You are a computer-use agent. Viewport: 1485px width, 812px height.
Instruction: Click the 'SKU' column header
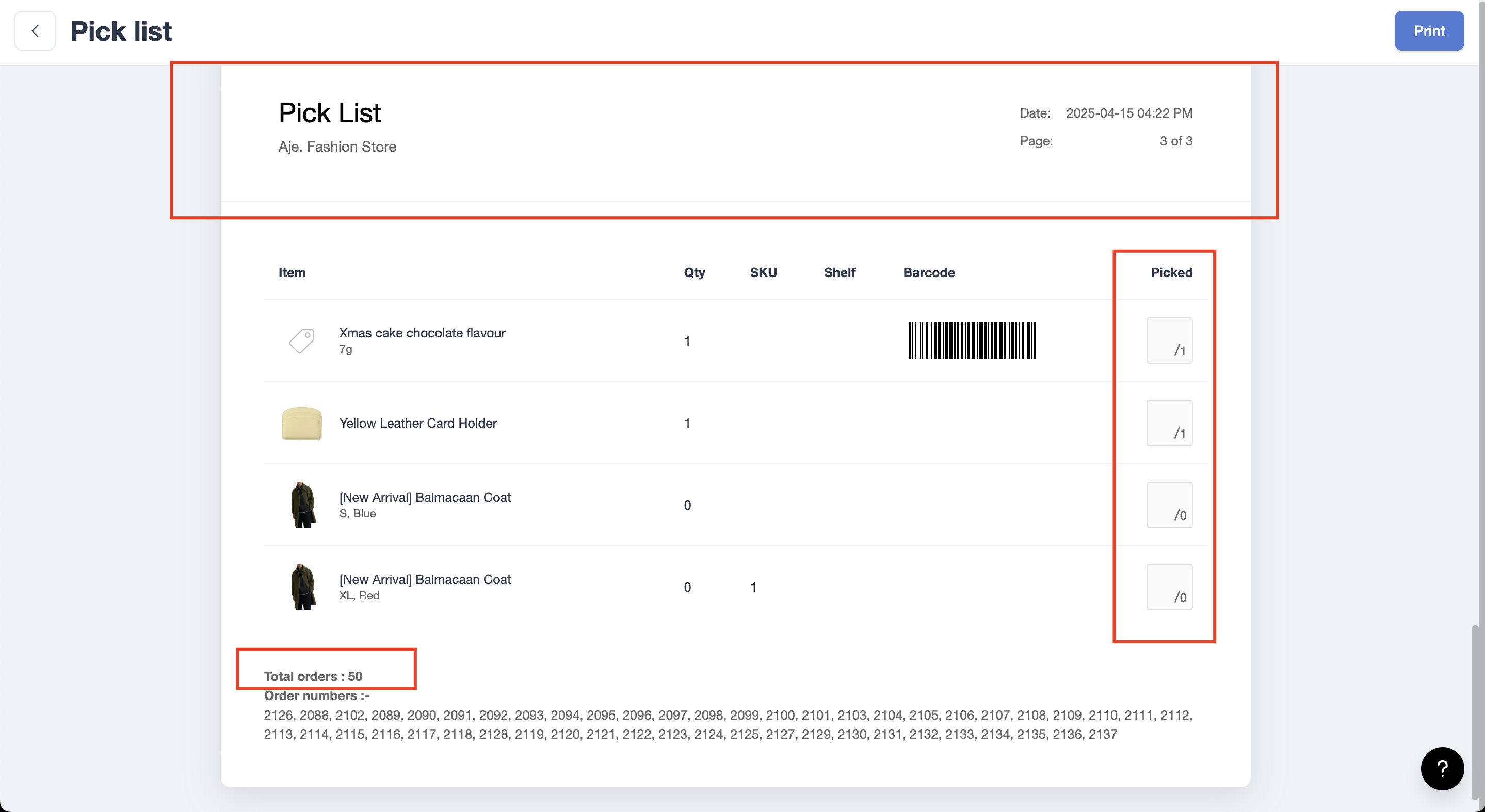[763, 272]
